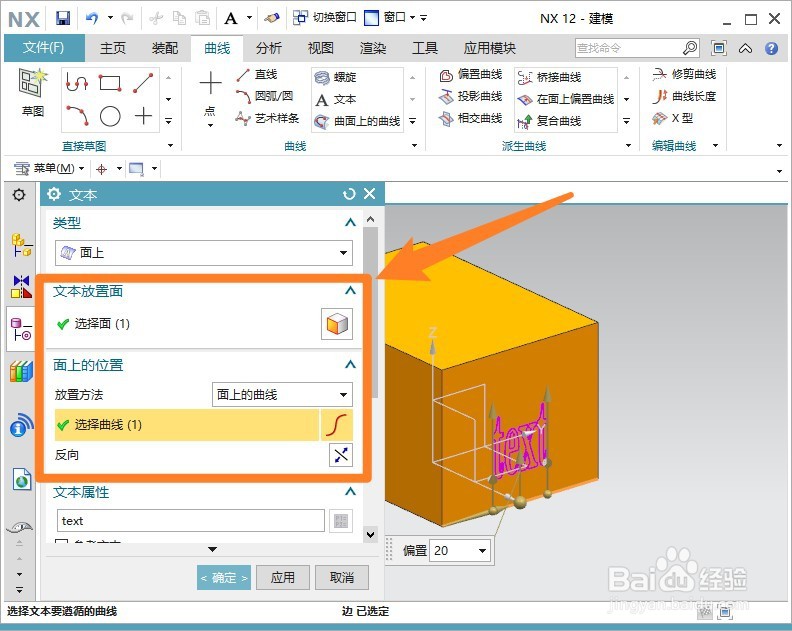Switch to the Analysis (分析) tab
Screen dimensions: 792x631
pos(269,48)
